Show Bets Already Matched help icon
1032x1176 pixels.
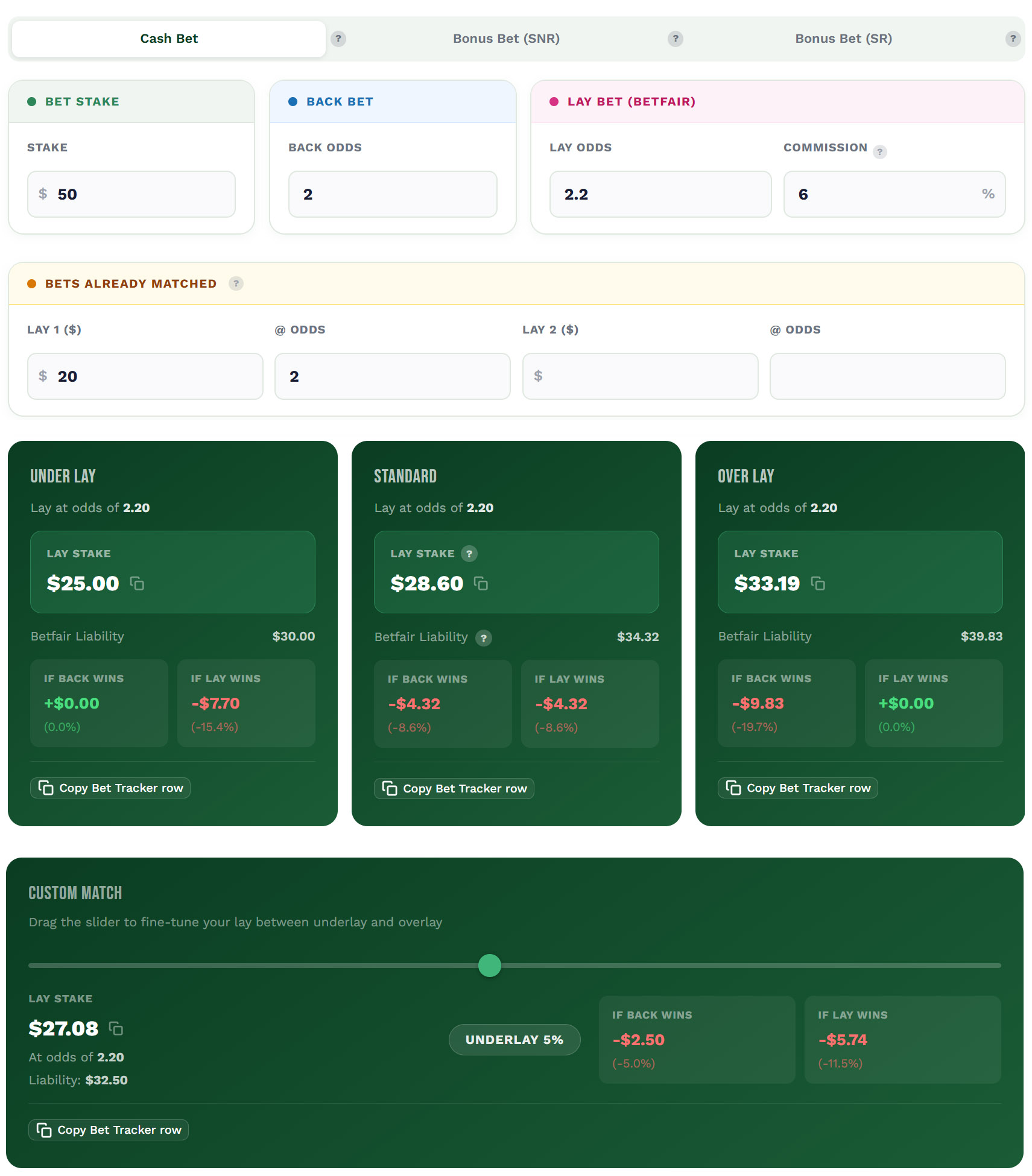tap(236, 283)
